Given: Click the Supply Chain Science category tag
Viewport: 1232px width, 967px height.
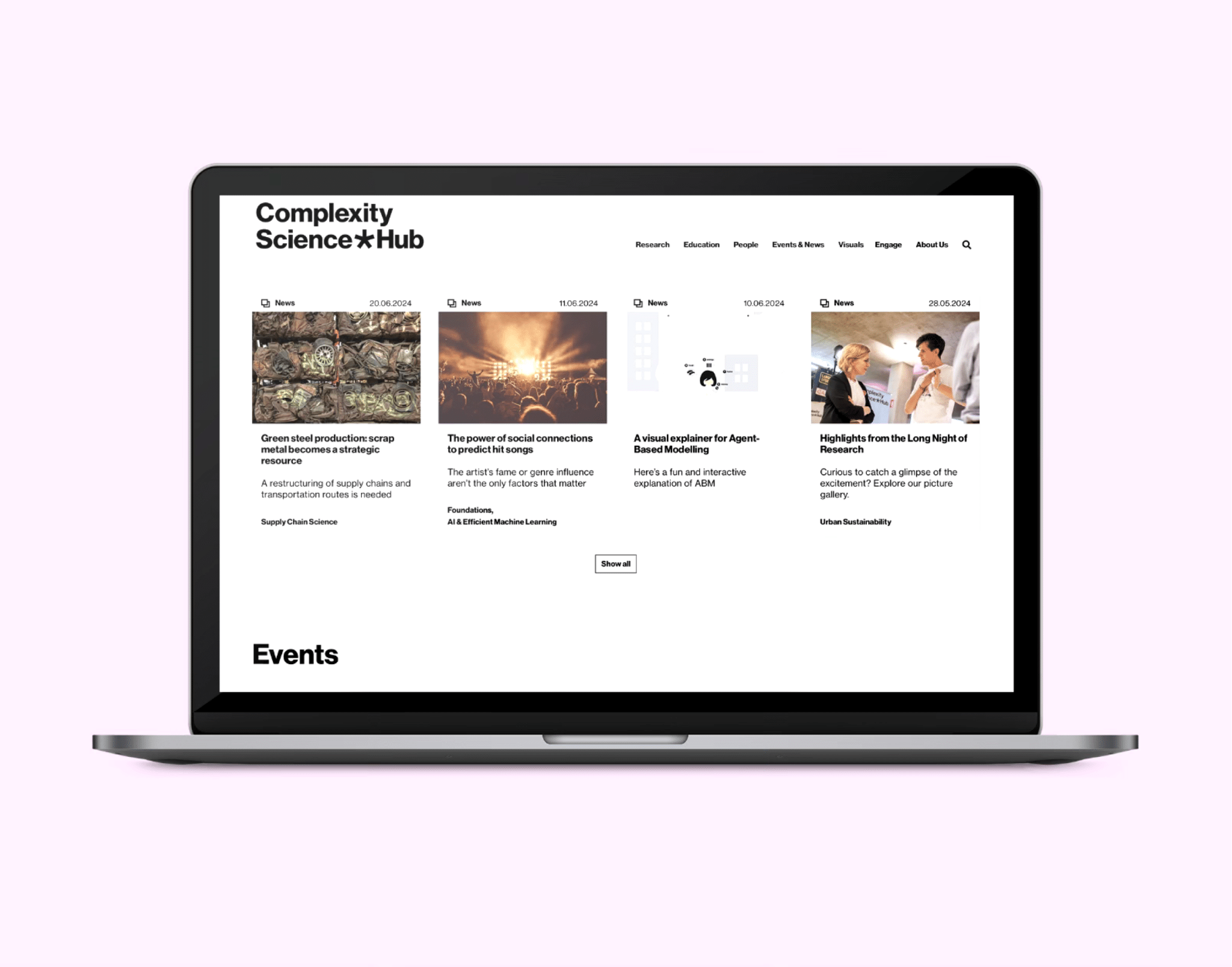Looking at the screenshot, I should click(x=298, y=521).
